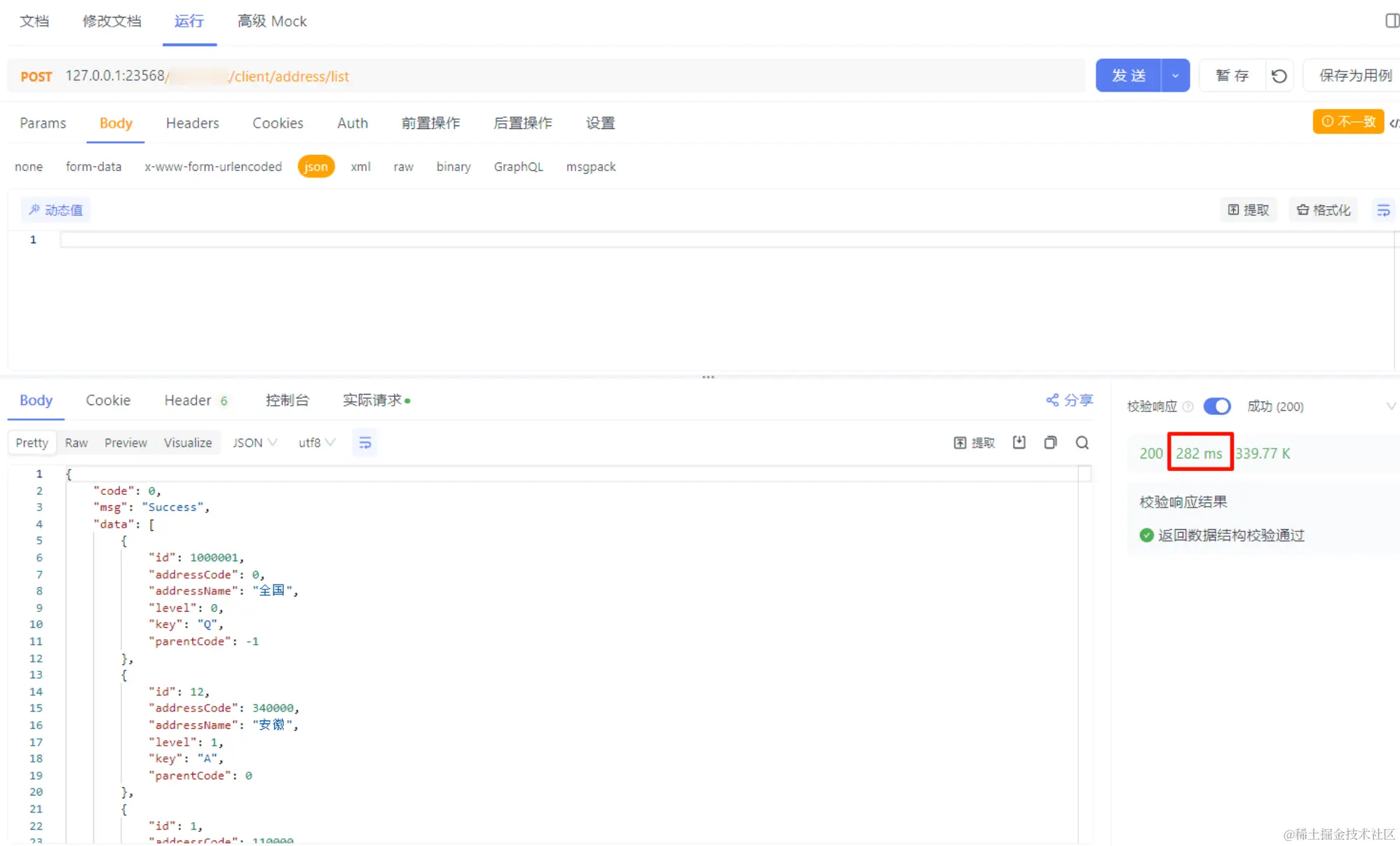Viewport: 1400px width, 846px height.
Task: Open response search with the magnifier icon
Action: tap(1082, 442)
